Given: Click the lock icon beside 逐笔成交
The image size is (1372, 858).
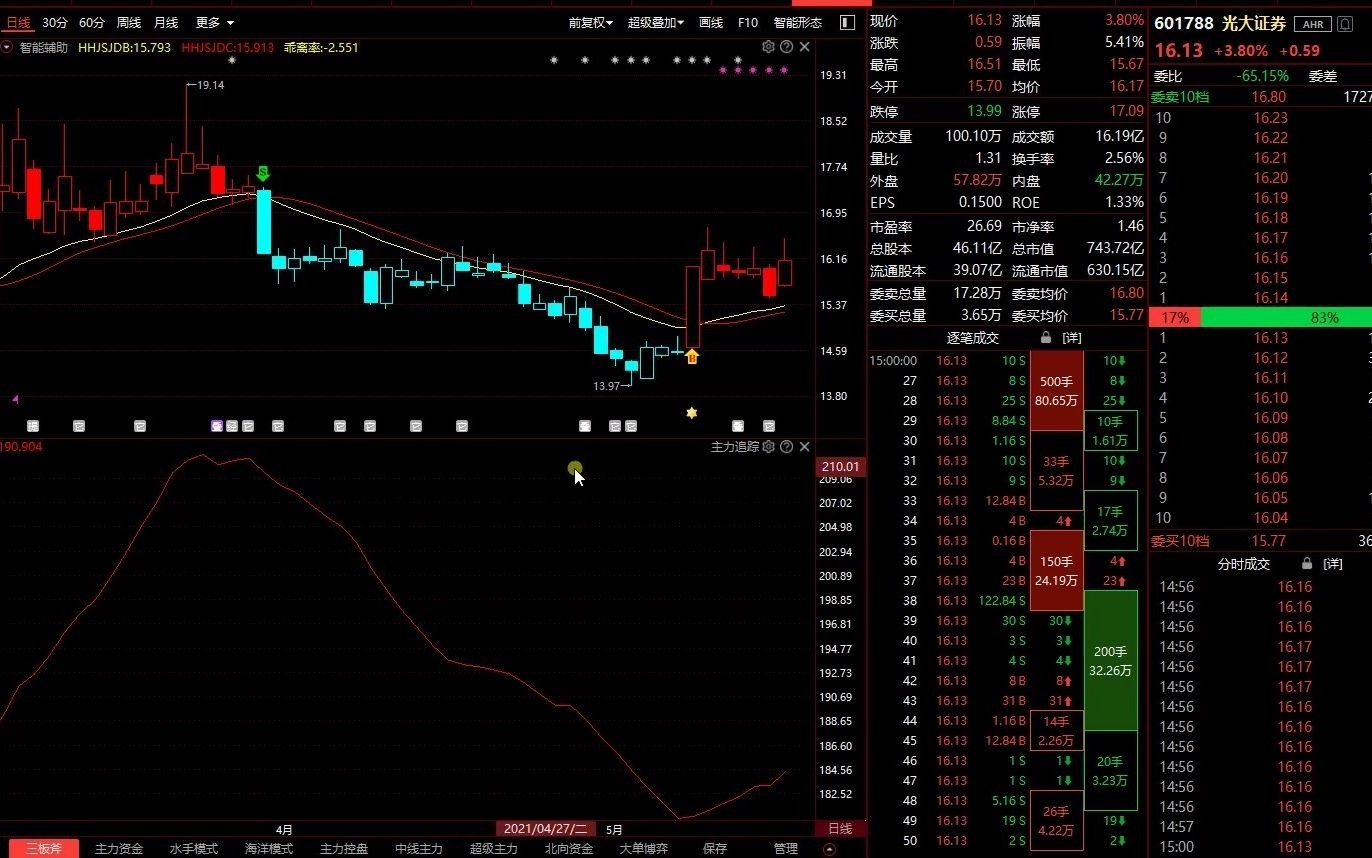Looking at the screenshot, I should pyautogui.click(x=1046, y=338).
